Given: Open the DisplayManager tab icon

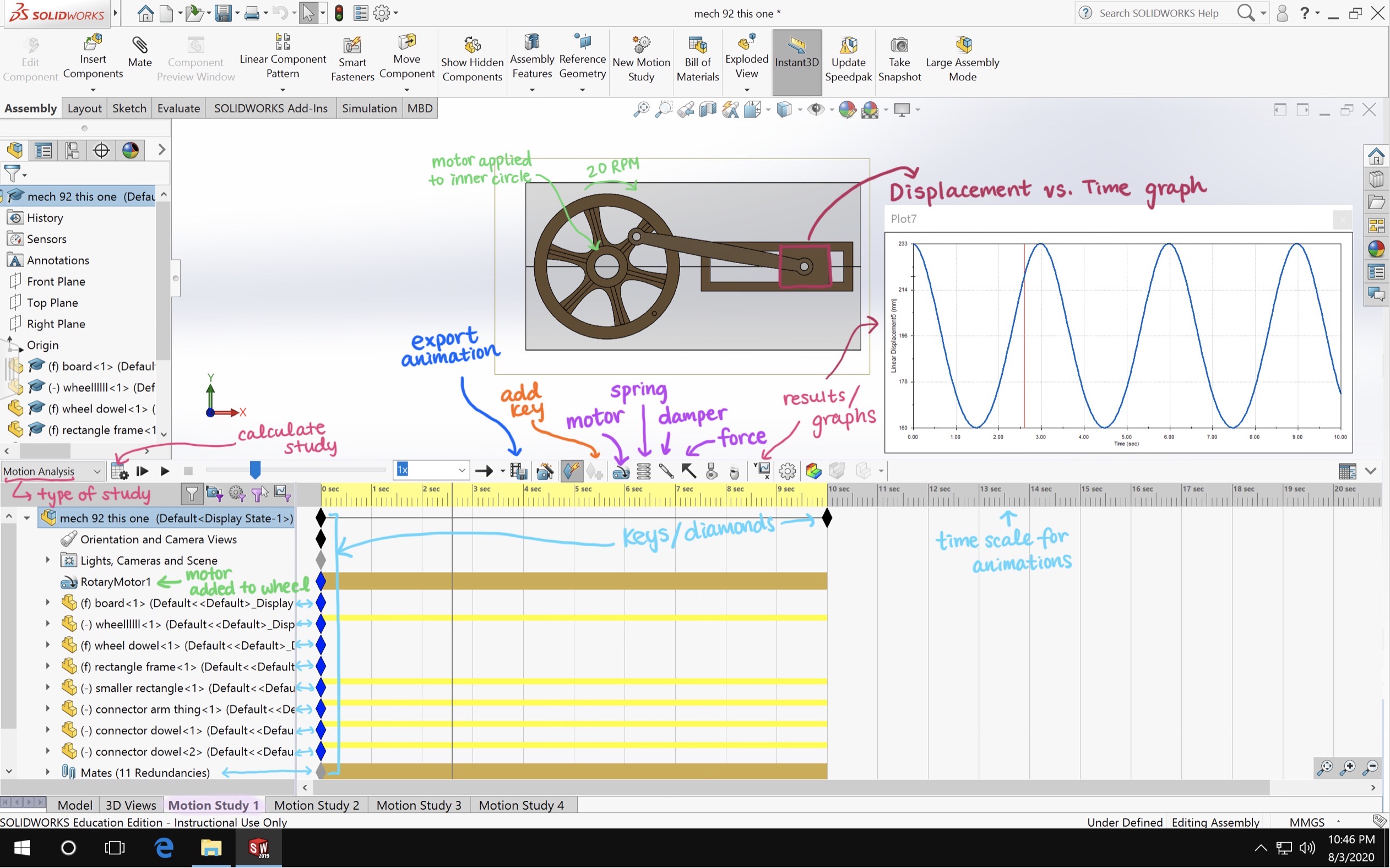Looking at the screenshot, I should click(x=131, y=150).
